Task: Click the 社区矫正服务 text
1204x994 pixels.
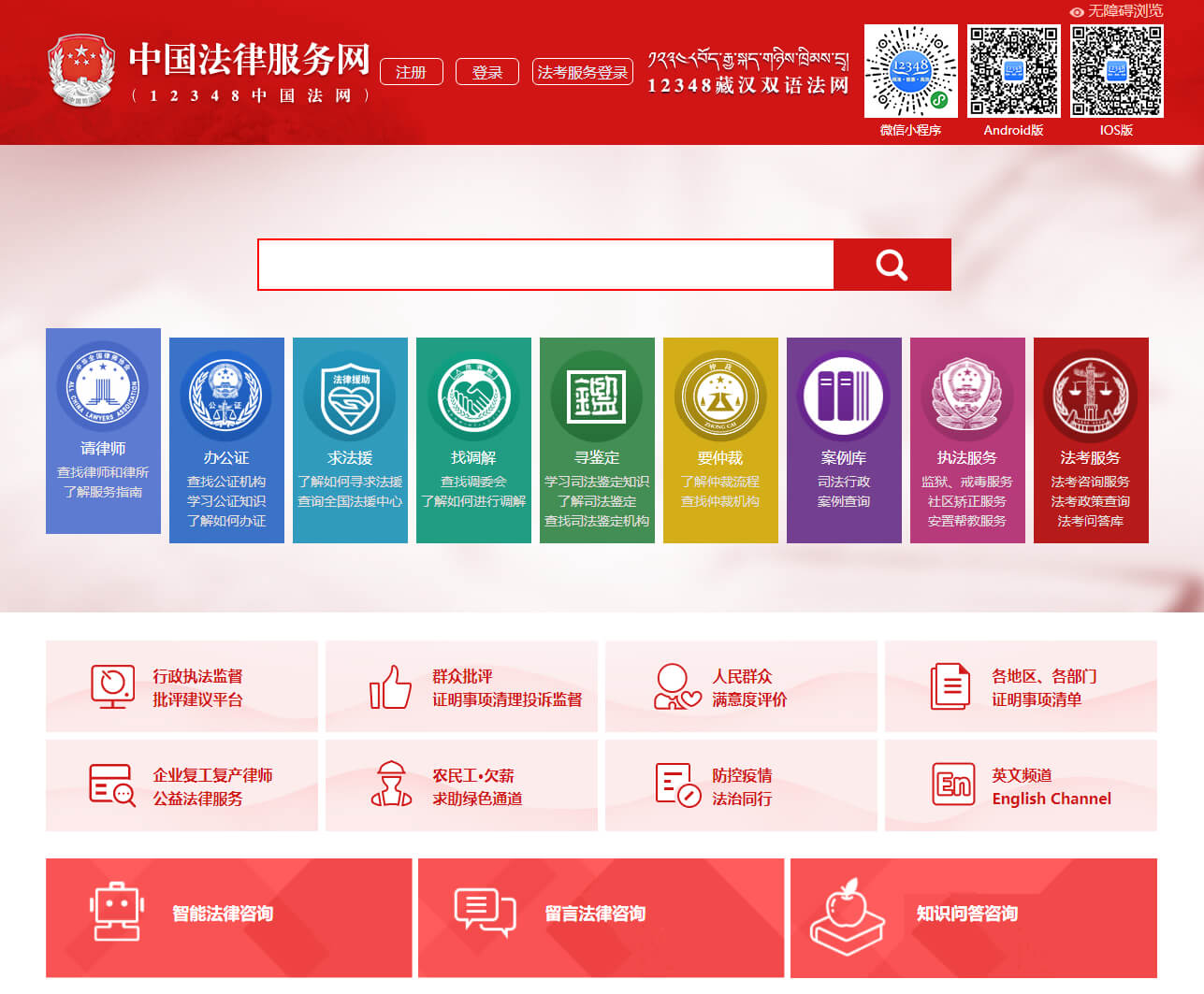Action: pyautogui.click(x=967, y=501)
